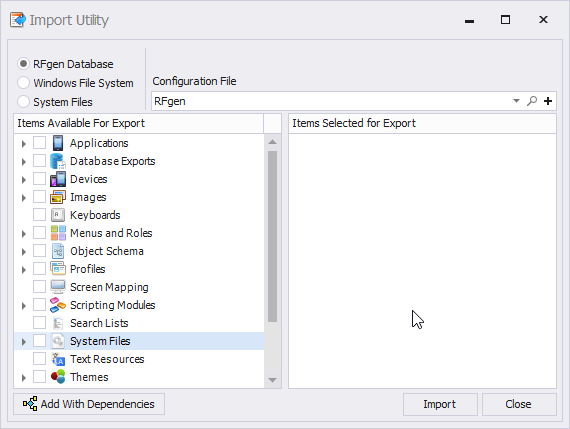Click the Scripting Modules icon

pos(58,305)
